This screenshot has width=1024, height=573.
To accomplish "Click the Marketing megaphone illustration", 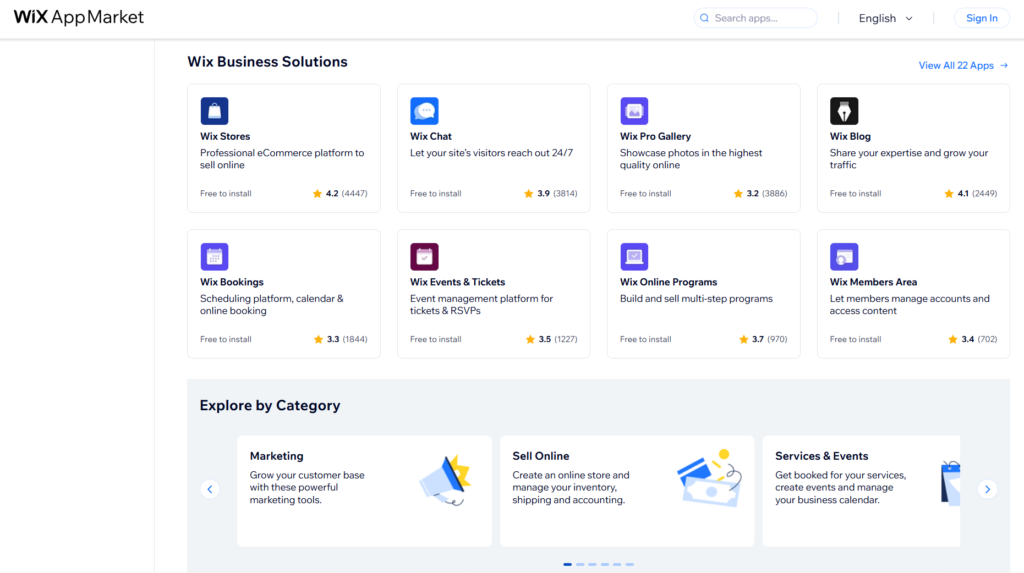I will pos(445,480).
